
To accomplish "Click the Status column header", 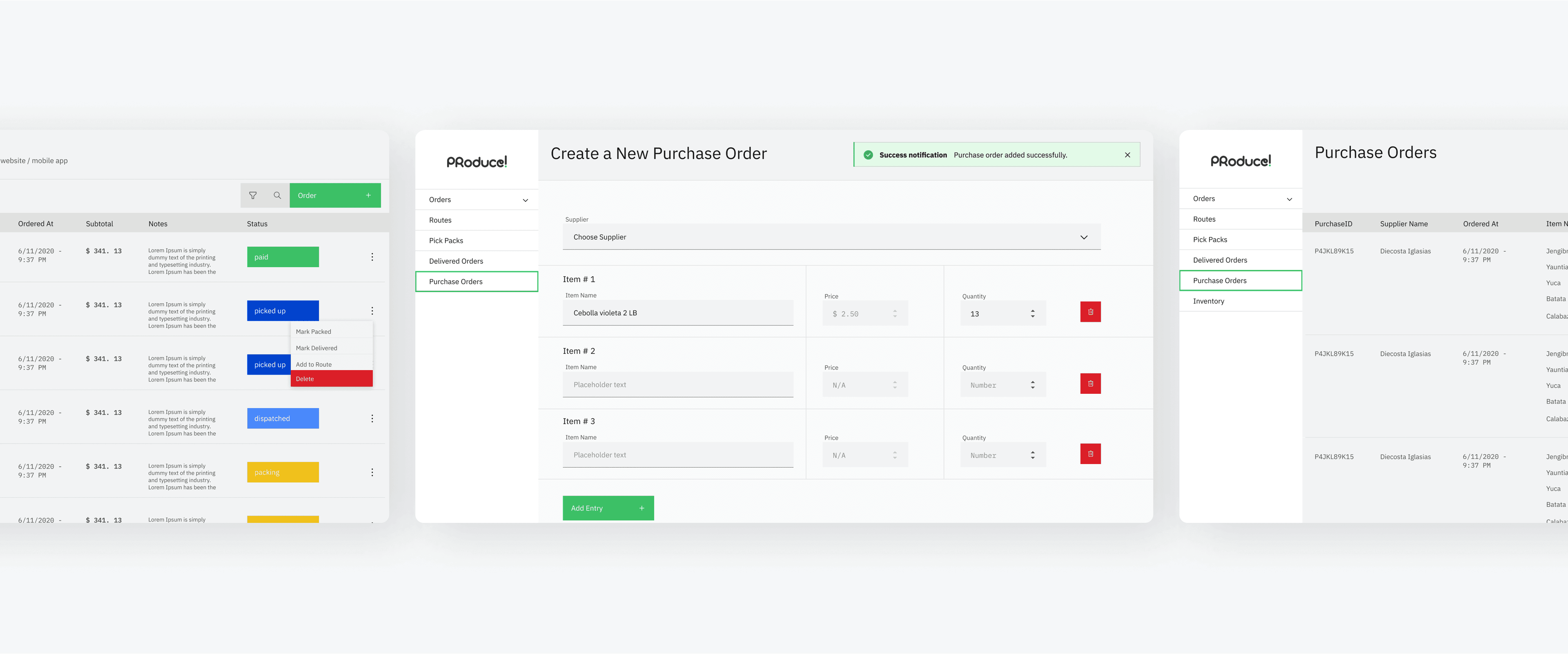I will point(257,224).
